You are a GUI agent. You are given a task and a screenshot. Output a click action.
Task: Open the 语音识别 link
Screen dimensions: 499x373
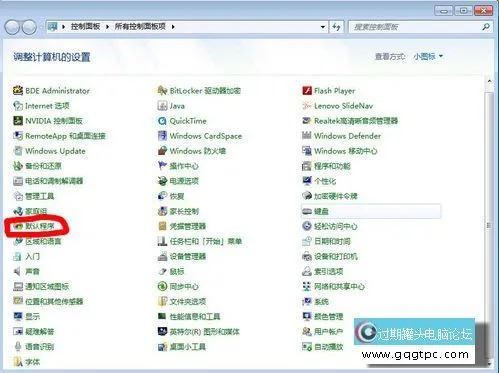click(x=40, y=347)
